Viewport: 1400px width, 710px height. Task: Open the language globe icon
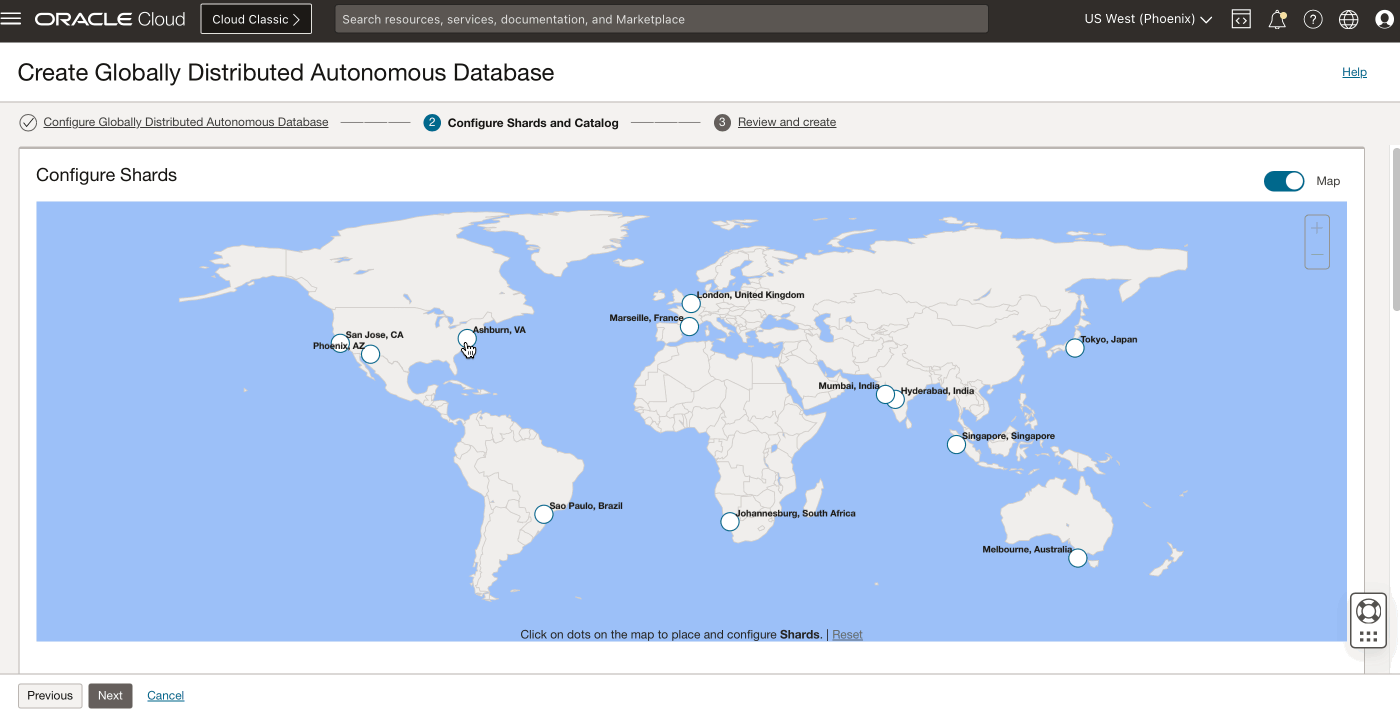point(1348,18)
